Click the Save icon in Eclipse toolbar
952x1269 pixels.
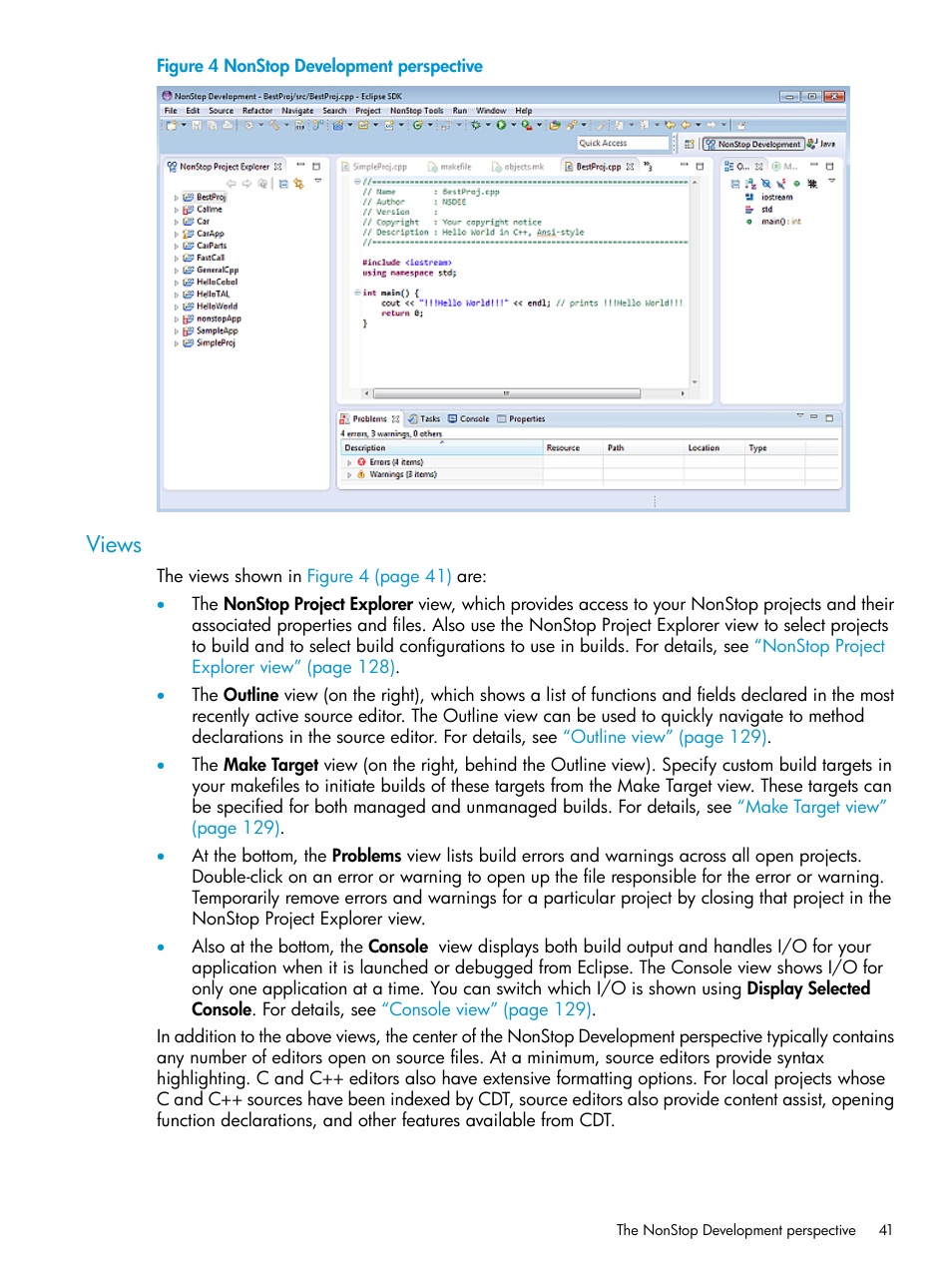197,126
